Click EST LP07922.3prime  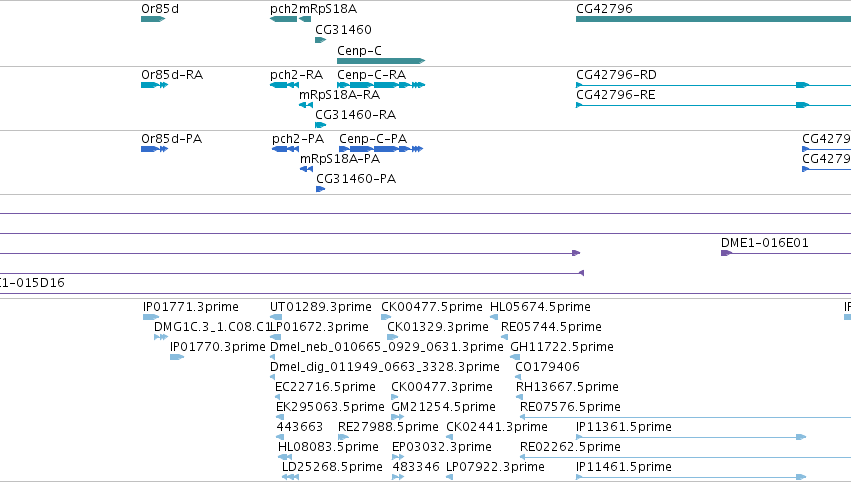tap(495, 468)
